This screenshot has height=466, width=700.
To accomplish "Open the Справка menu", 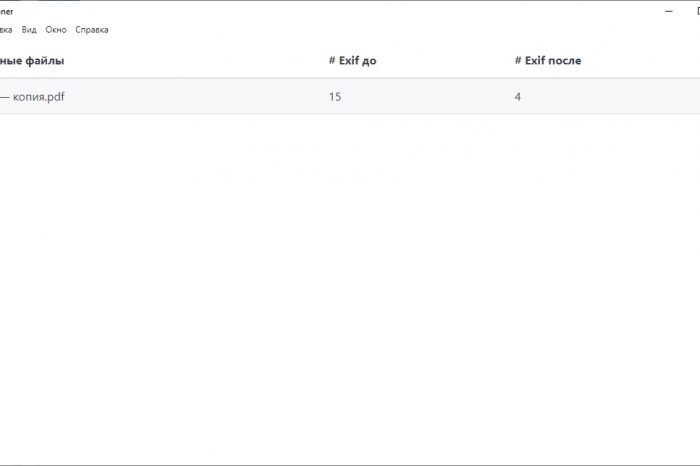I will click(92, 30).
